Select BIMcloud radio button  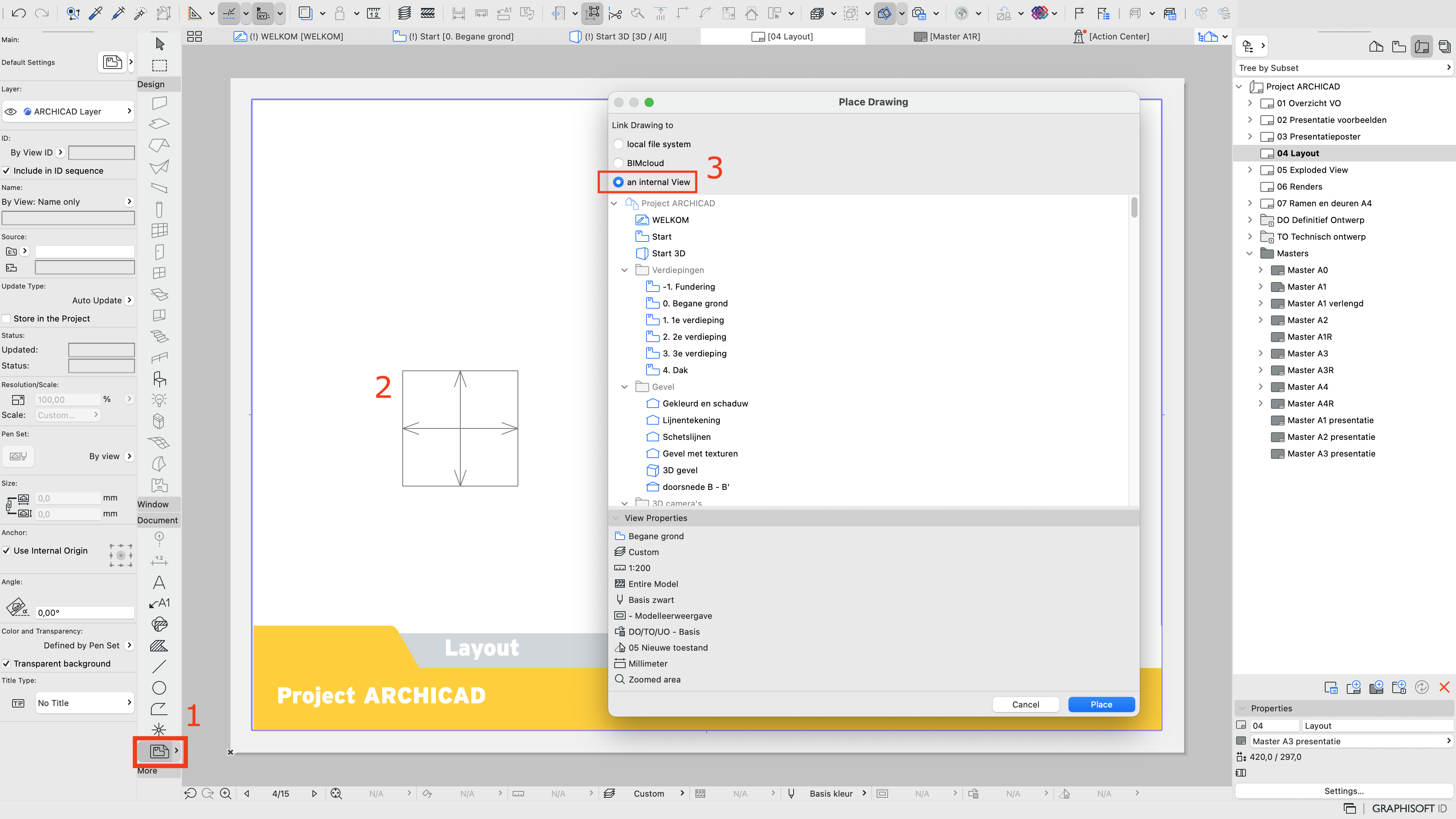tap(618, 163)
